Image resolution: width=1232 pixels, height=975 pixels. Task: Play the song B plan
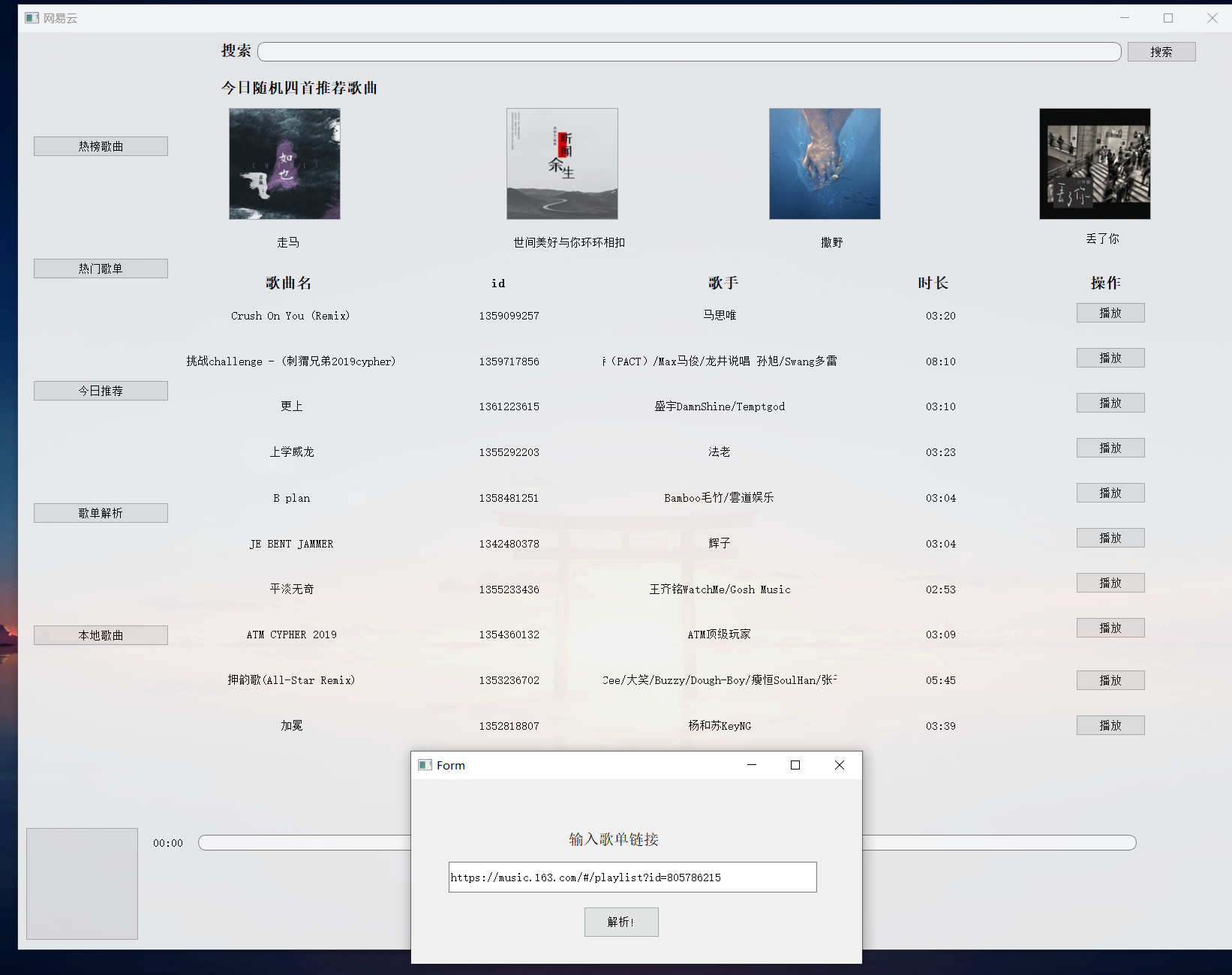tap(1110, 492)
